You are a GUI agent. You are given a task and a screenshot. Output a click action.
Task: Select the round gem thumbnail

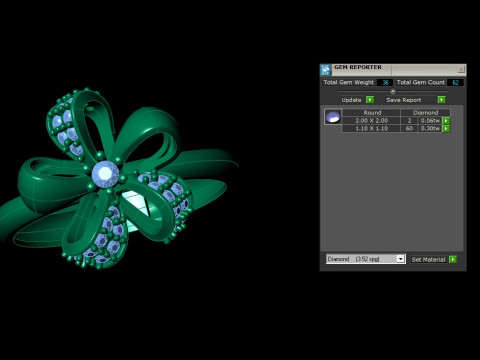pyautogui.click(x=333, y=117)
